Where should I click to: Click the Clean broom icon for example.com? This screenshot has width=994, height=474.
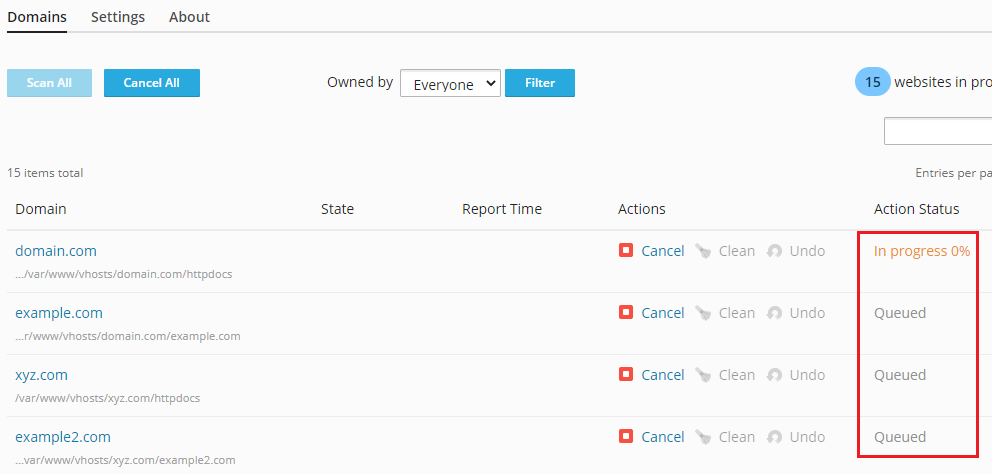[x=704, y=313]
